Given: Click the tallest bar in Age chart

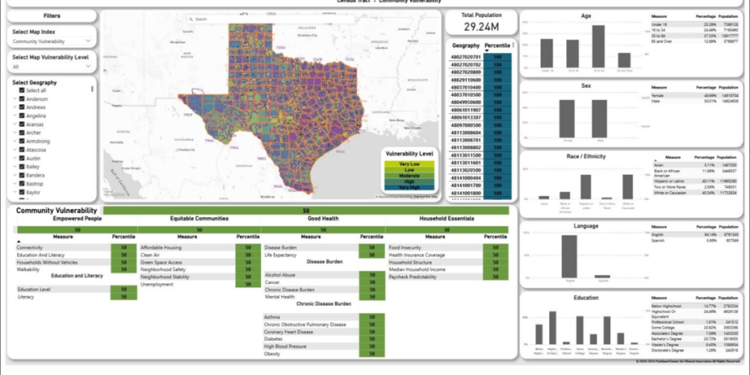Looking at the screenshot, I should [598, 46].
